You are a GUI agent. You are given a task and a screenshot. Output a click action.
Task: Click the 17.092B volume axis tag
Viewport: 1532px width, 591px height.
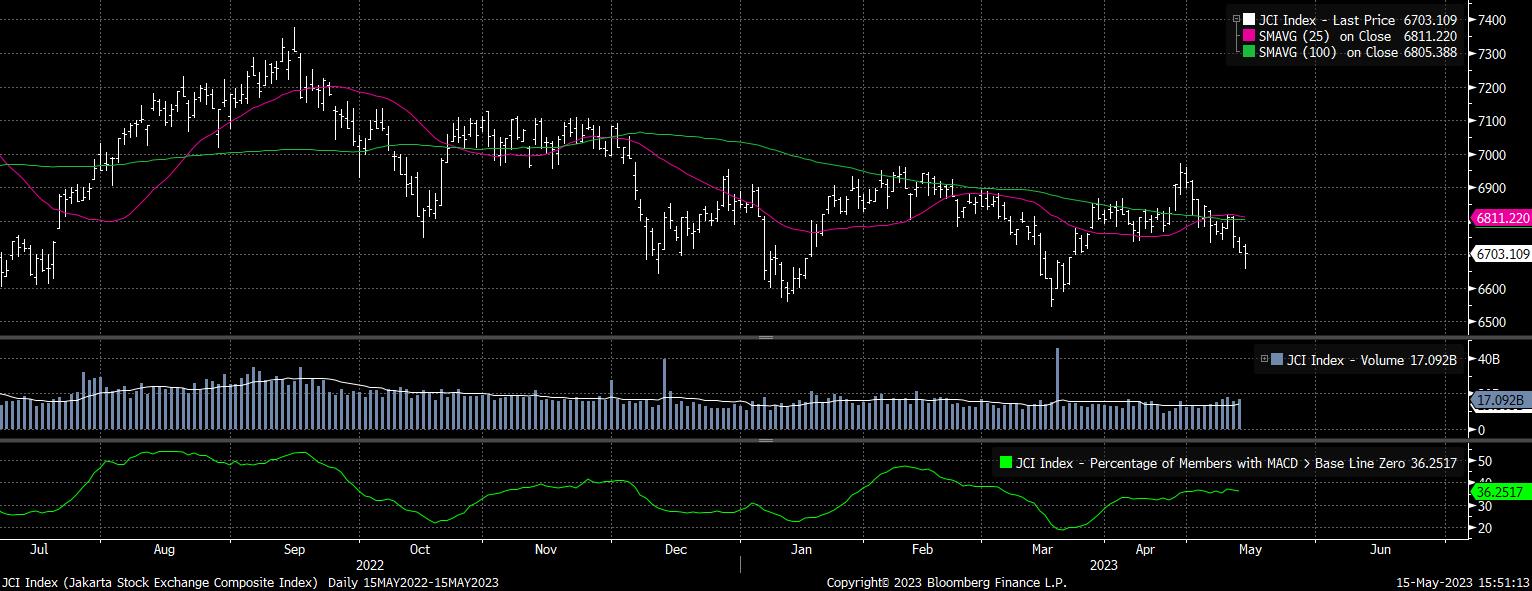click(1499, 401)
